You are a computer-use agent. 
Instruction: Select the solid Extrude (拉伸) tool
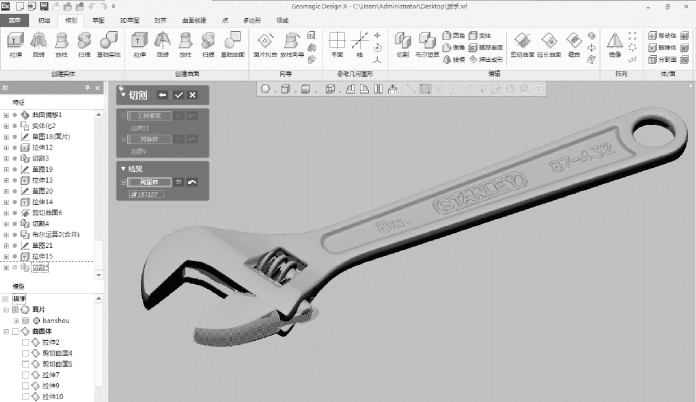(x=16, y=44)
